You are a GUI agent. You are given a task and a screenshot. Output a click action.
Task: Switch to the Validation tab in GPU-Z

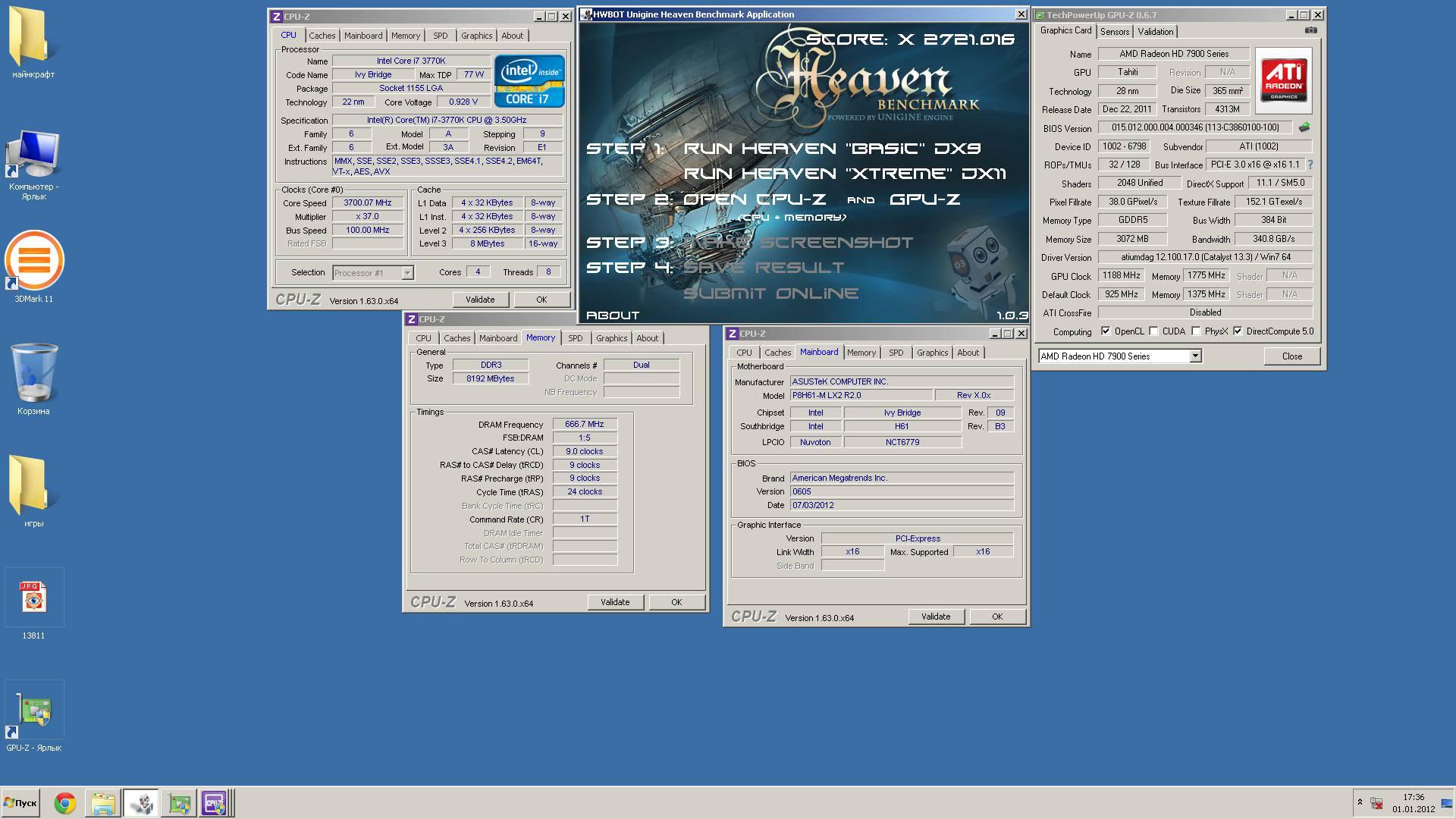coord(1155,31)
